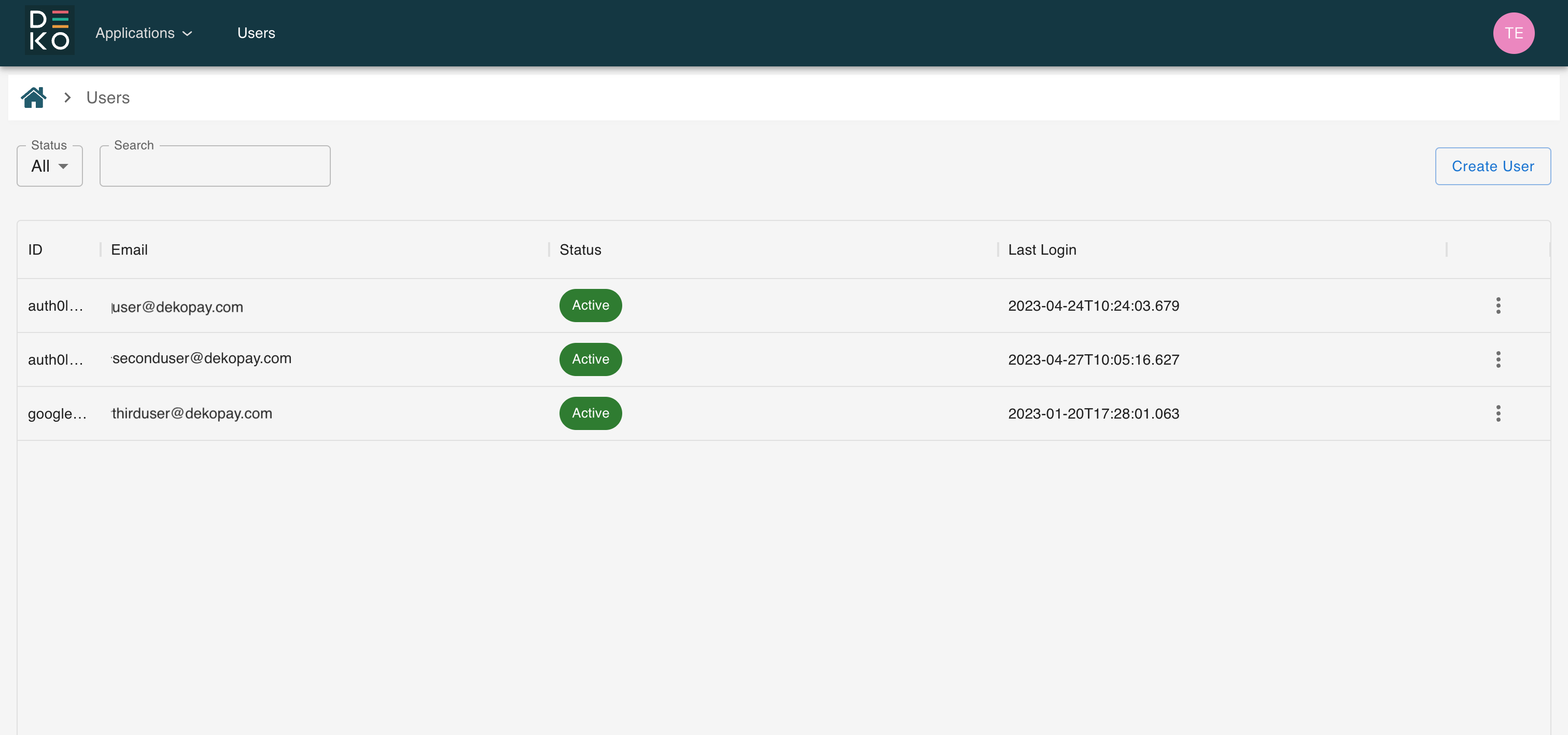The image size is (1568, 735).
Task: Click the Active badge for thirduser@dekopay.com
Action: 590,413
